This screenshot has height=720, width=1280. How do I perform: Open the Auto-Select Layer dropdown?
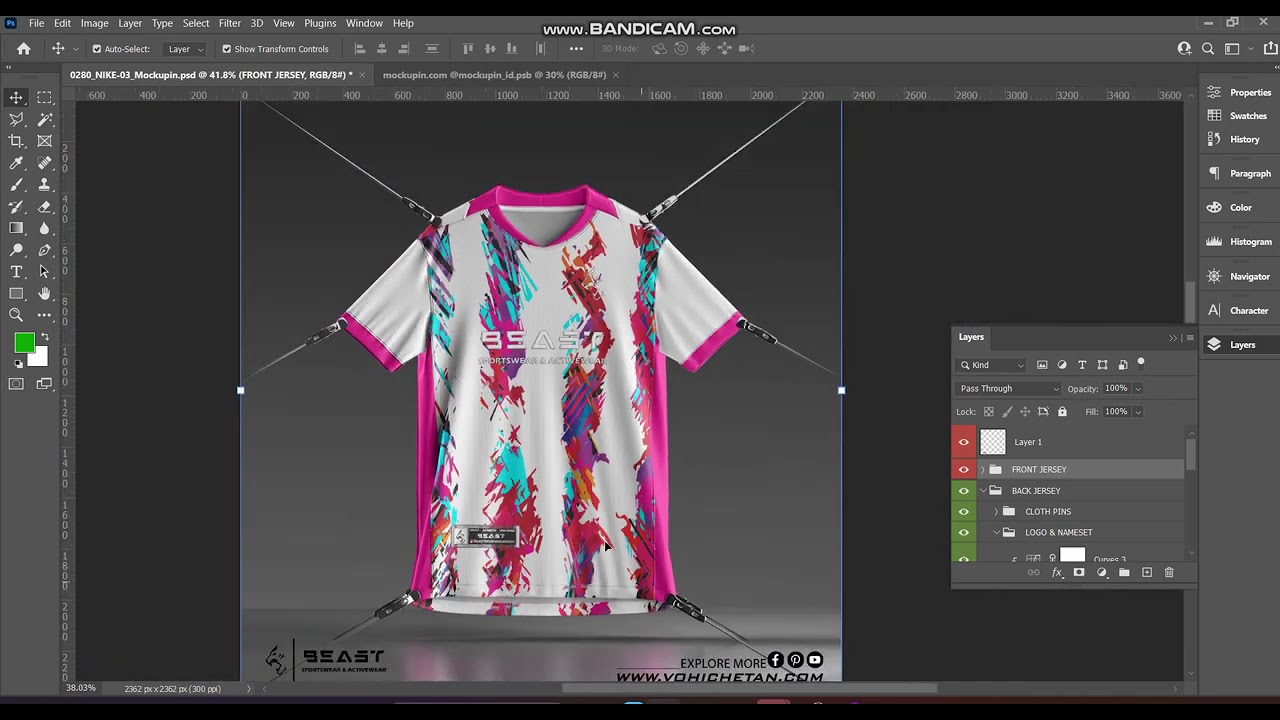click(186, 48)
